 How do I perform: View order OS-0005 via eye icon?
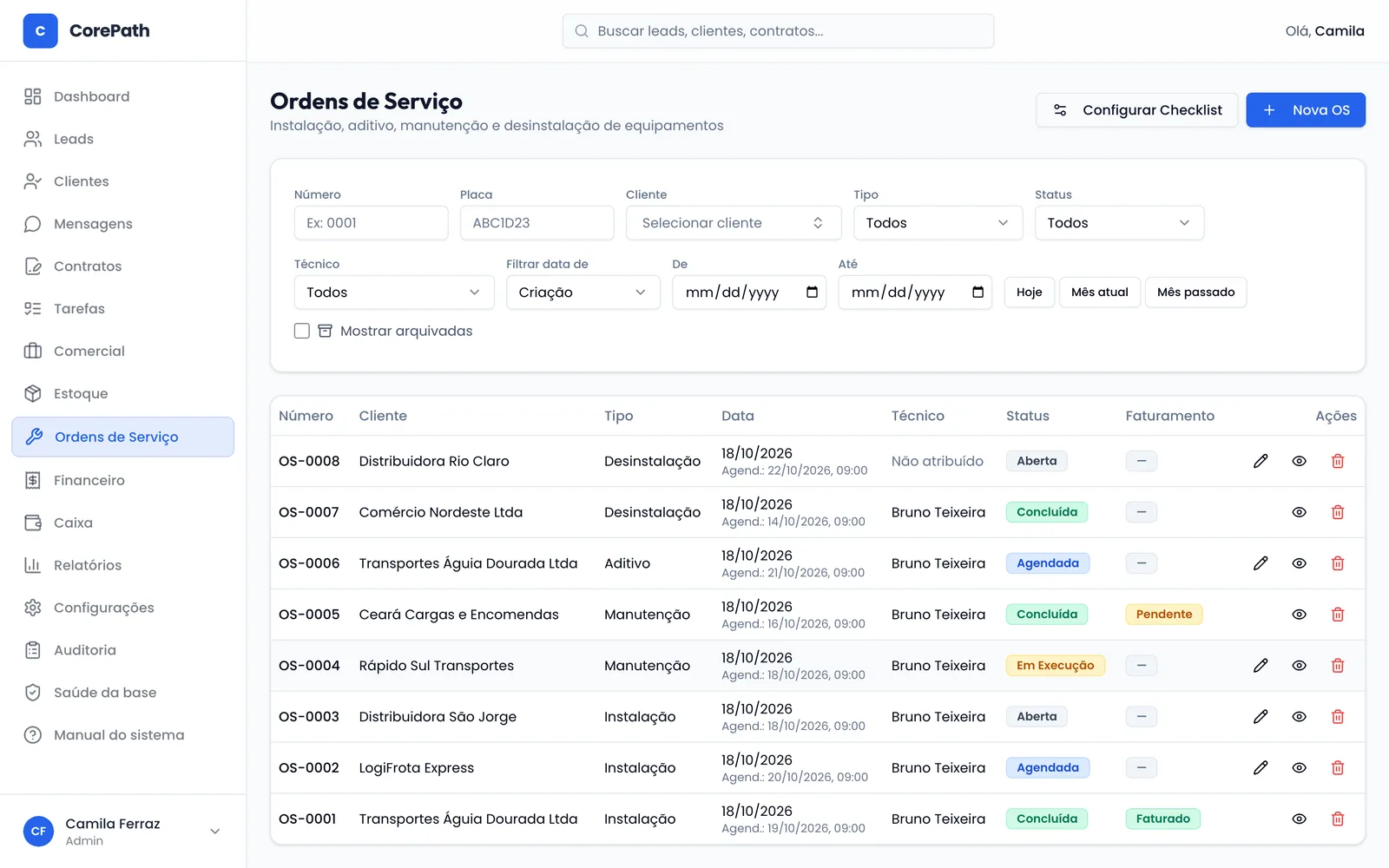(x=1299, y=615)
